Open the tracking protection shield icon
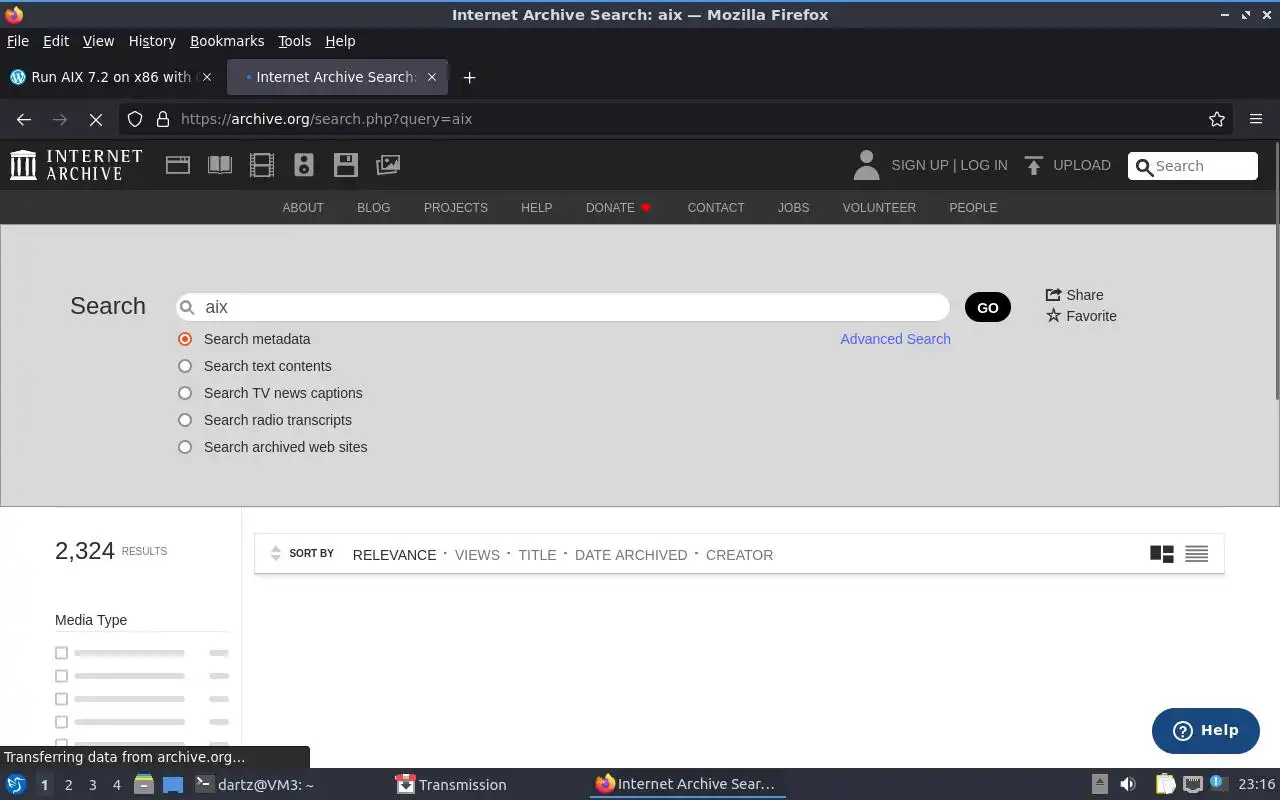Viewport: 1280px width, 800px height. (135, 119)
